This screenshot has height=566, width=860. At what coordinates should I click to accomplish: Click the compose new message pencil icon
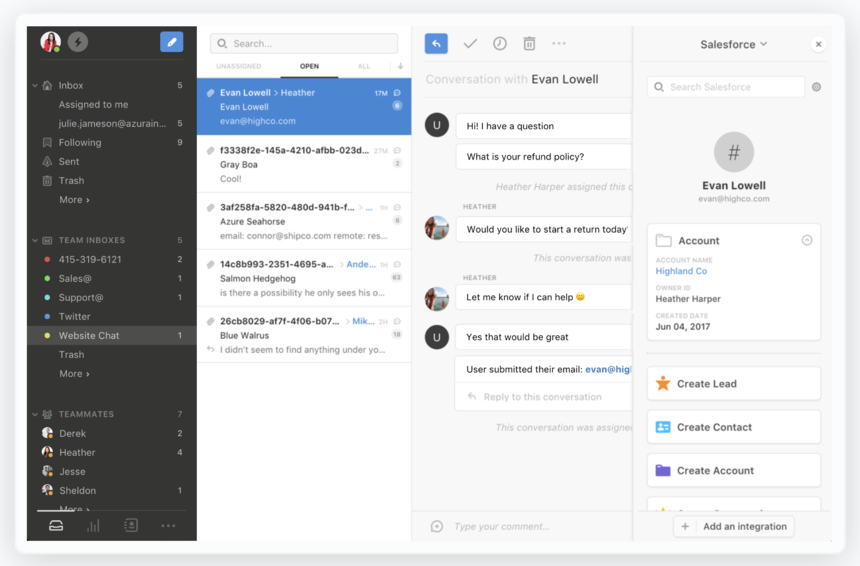tap(171, 42)
